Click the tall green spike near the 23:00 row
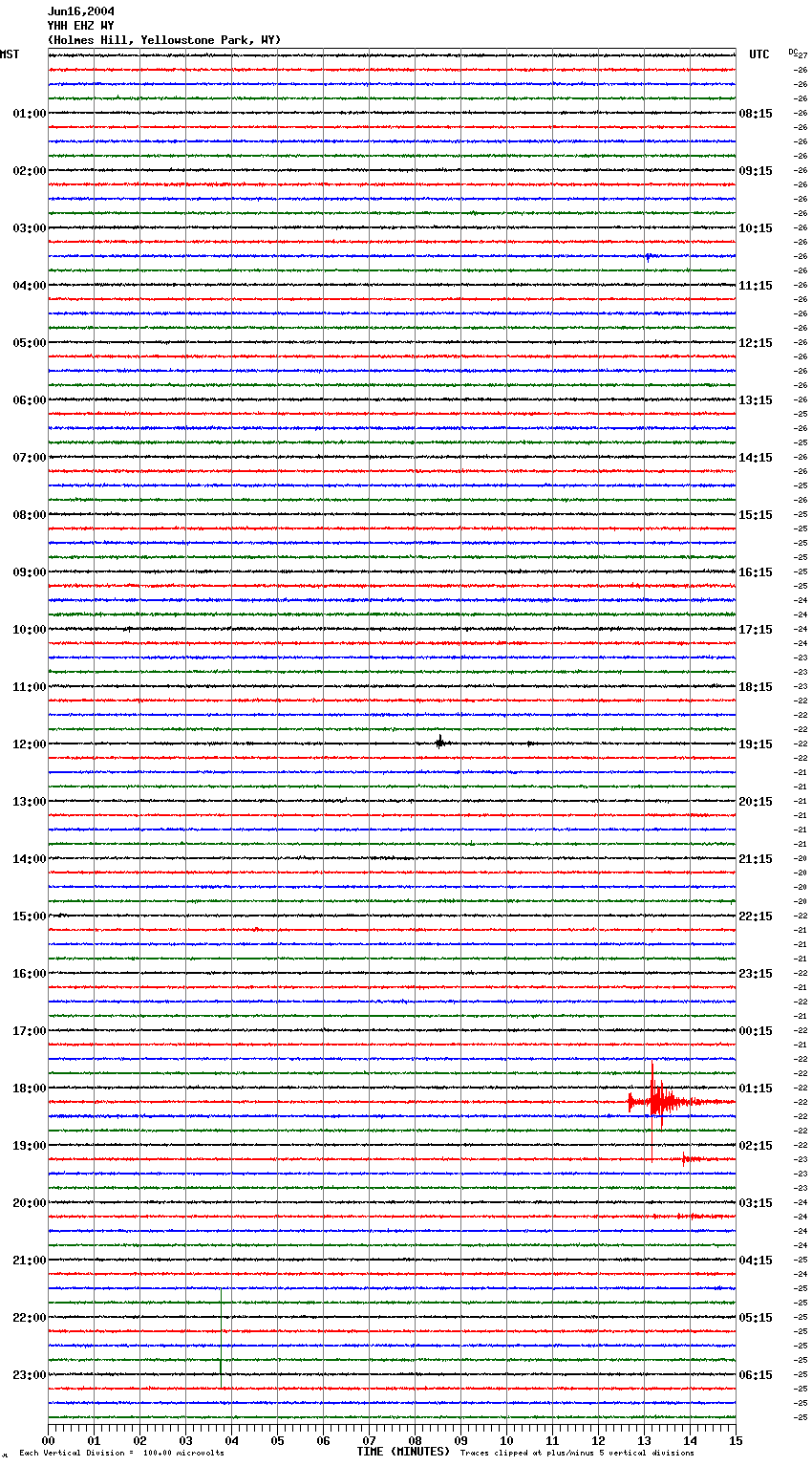 pos(221,1338)
